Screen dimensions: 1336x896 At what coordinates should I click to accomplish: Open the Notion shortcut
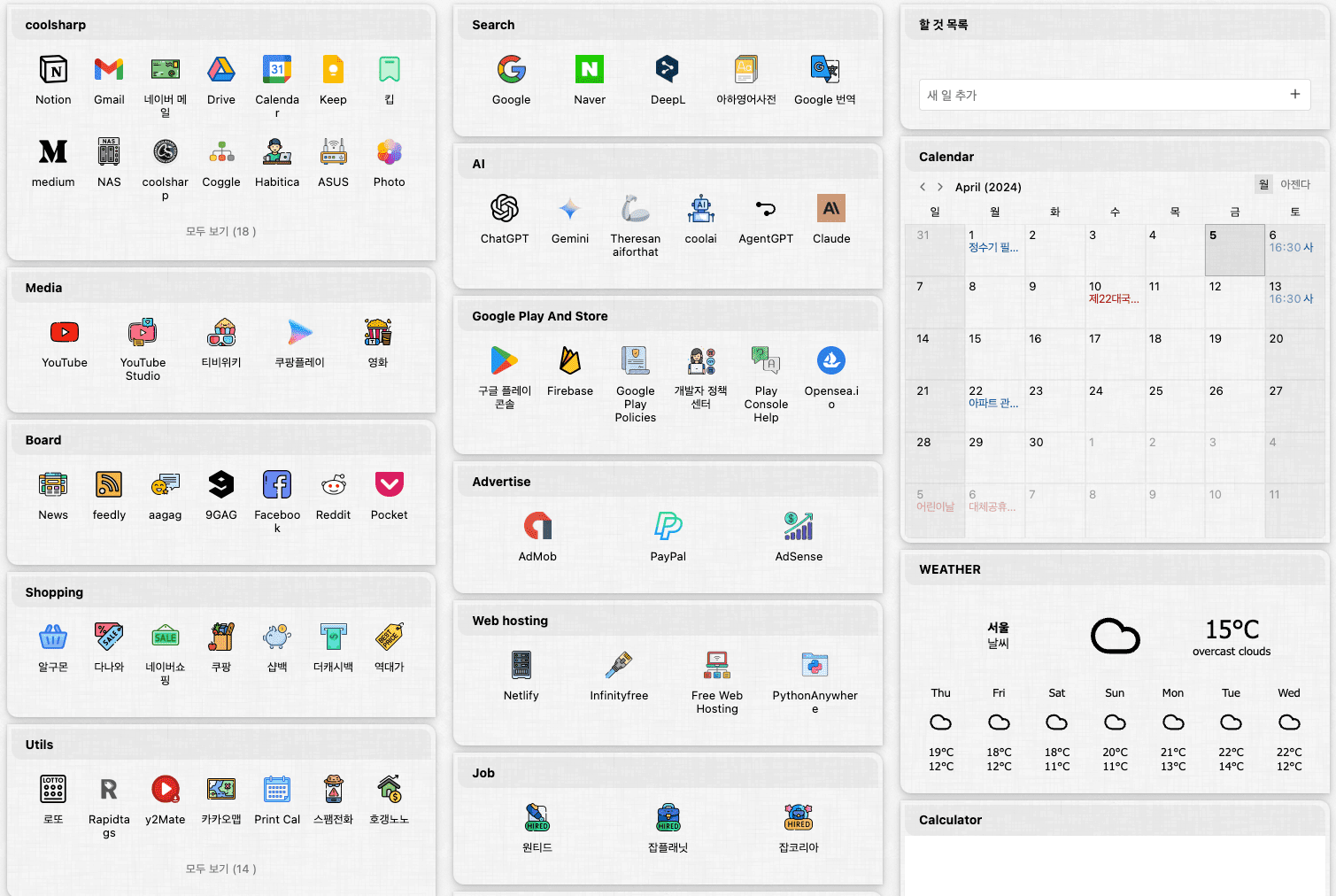53,70
